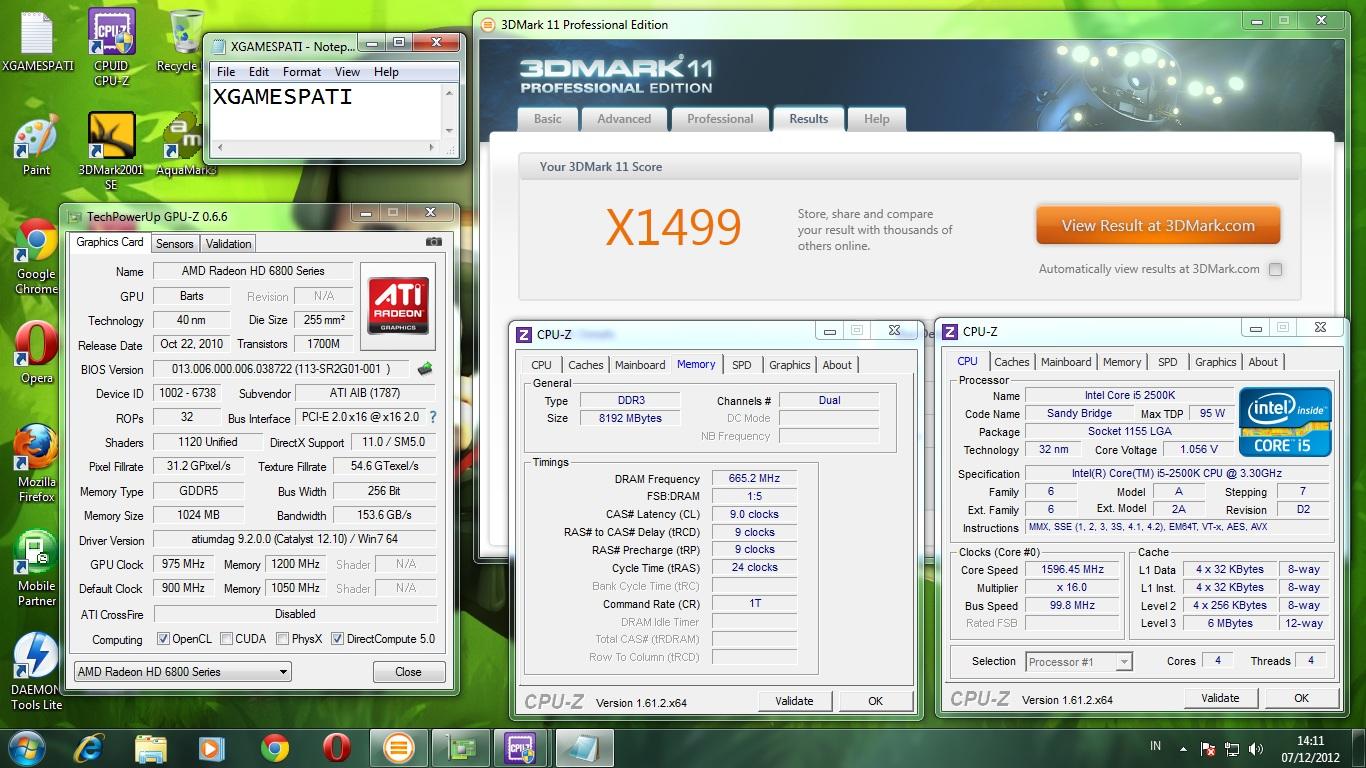Screen dimensions: 1366x768
Task: Click Opera icon in the taskbar
Action: pyautogui.click(x=337, y=747)
